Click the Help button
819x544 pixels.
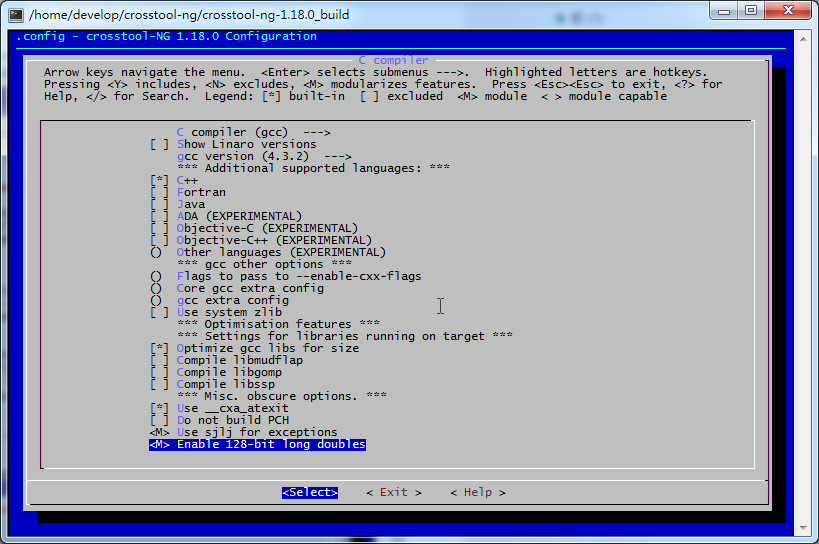point(478,493)
